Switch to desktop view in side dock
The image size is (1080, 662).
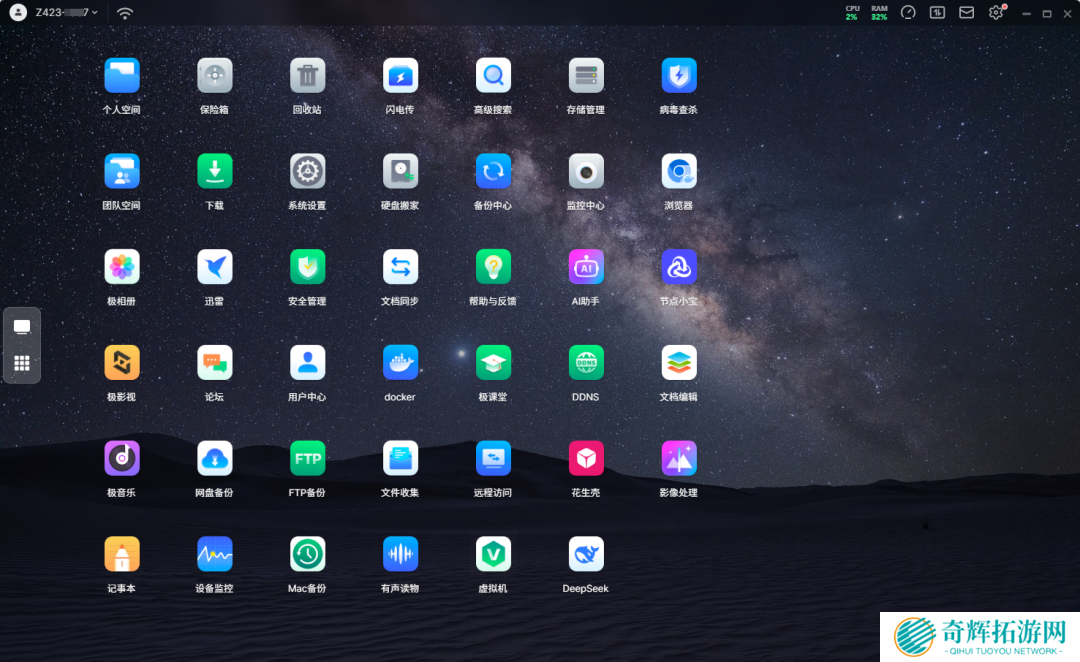coord(22,327)
